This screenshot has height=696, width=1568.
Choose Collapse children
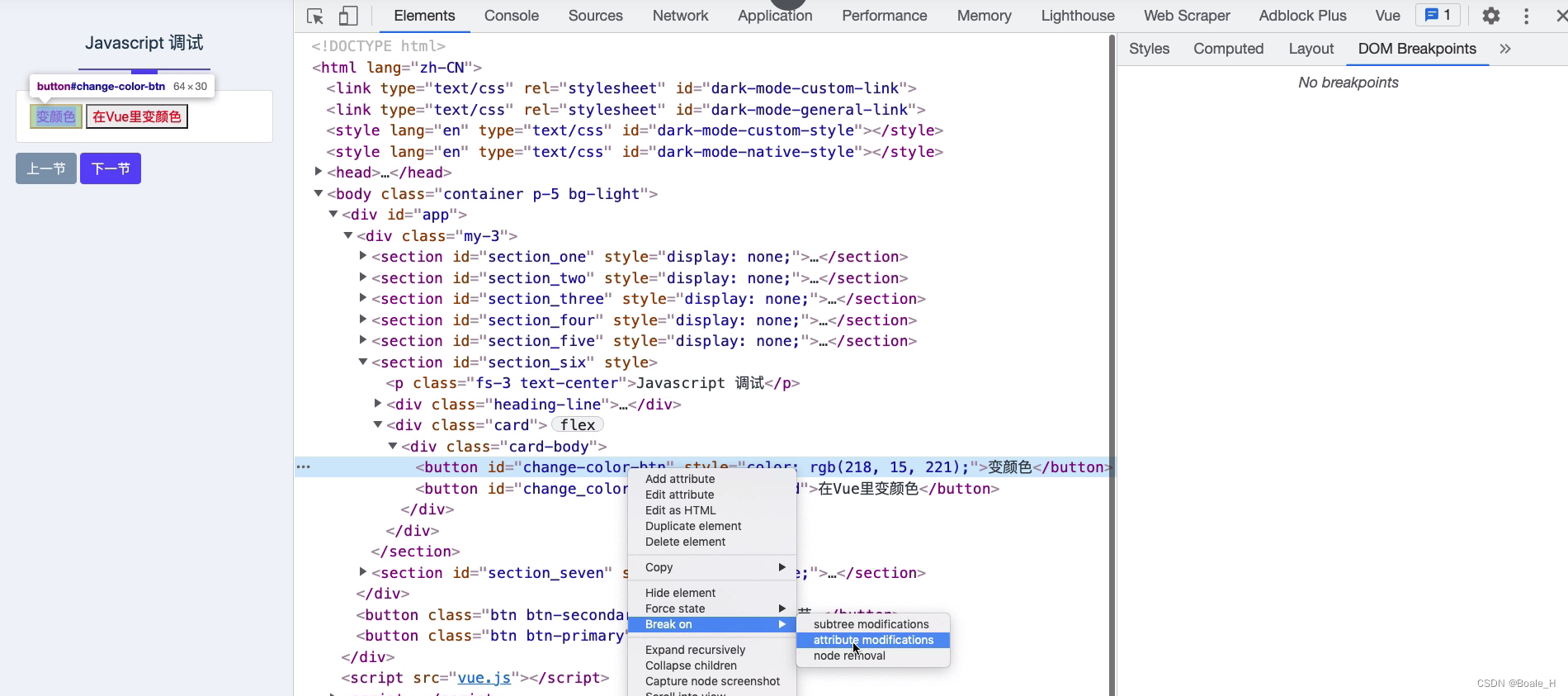coord(711,665)
